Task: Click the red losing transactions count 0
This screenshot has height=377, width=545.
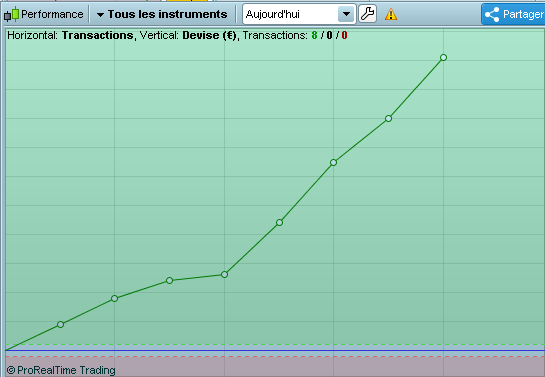Action: tap(344, 35)
